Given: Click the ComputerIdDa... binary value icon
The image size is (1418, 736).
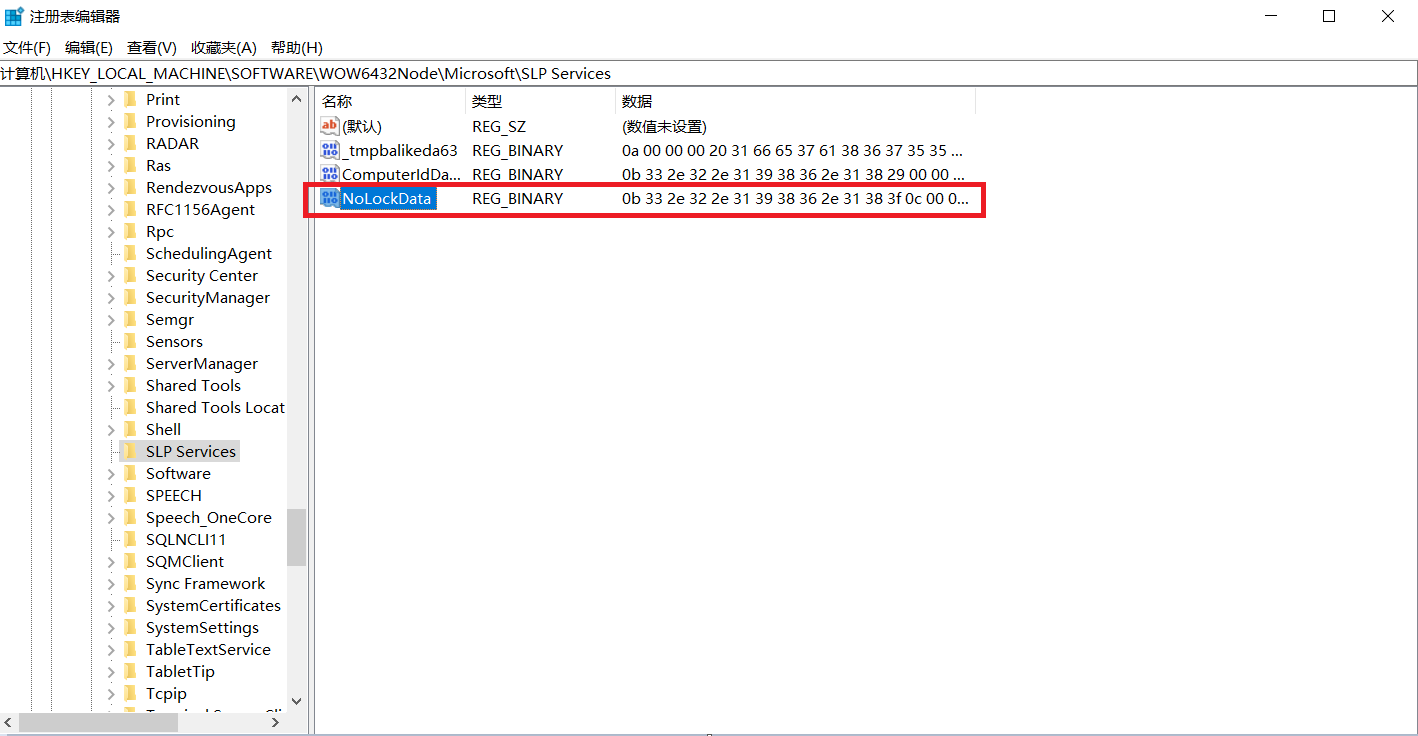Looking at the screenshot, I should pyautogui.click(x=330, y=174).
